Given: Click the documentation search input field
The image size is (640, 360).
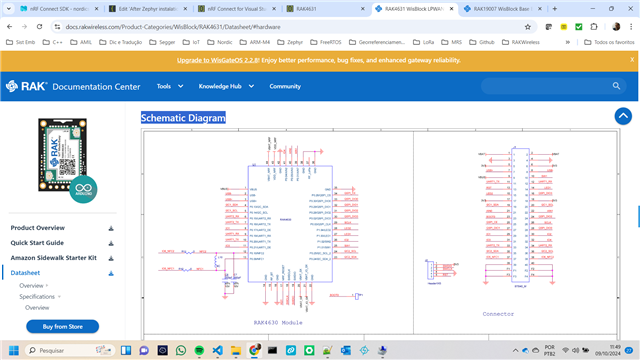Looking at the screenshot, I should pos(547,86).
